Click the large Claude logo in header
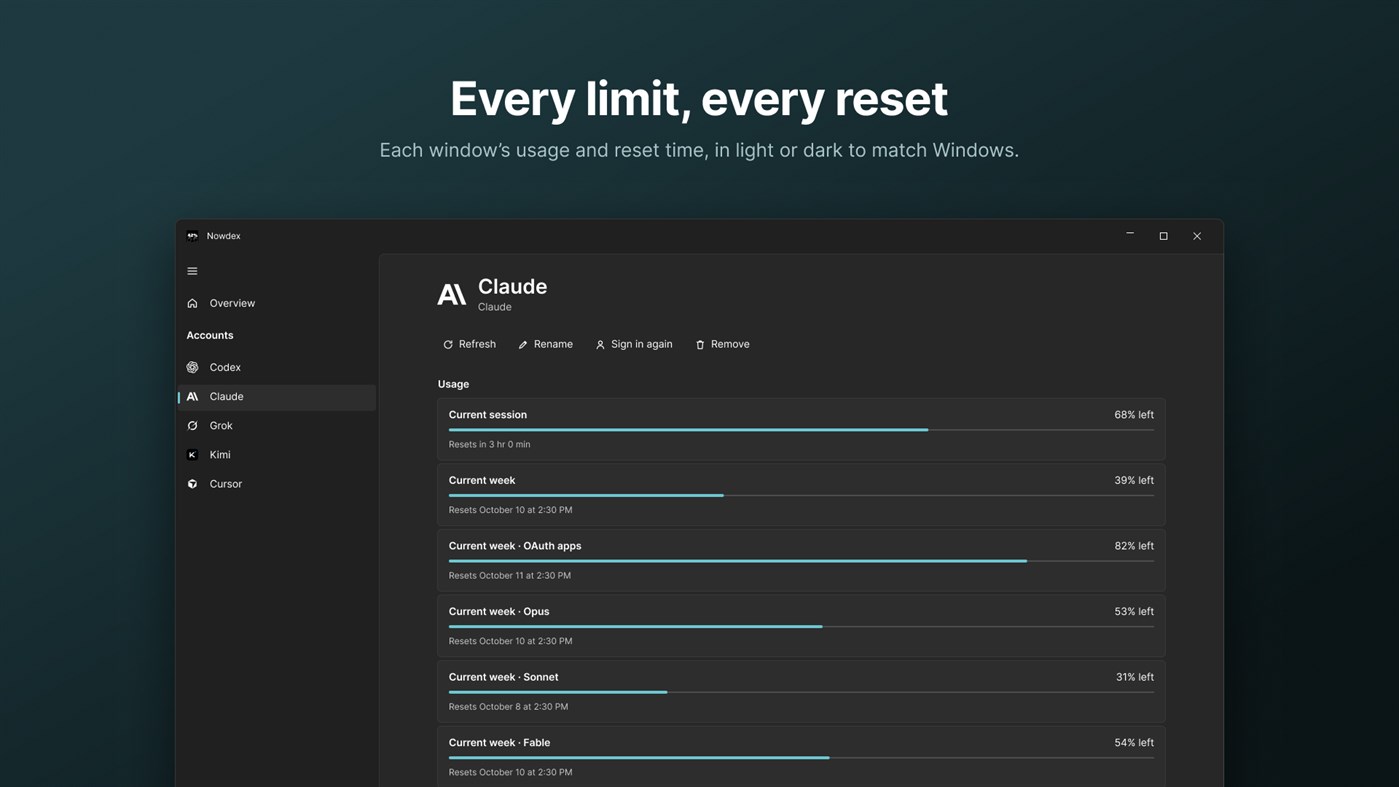This screenshot has width=1399, height=787. coord(452,294)
